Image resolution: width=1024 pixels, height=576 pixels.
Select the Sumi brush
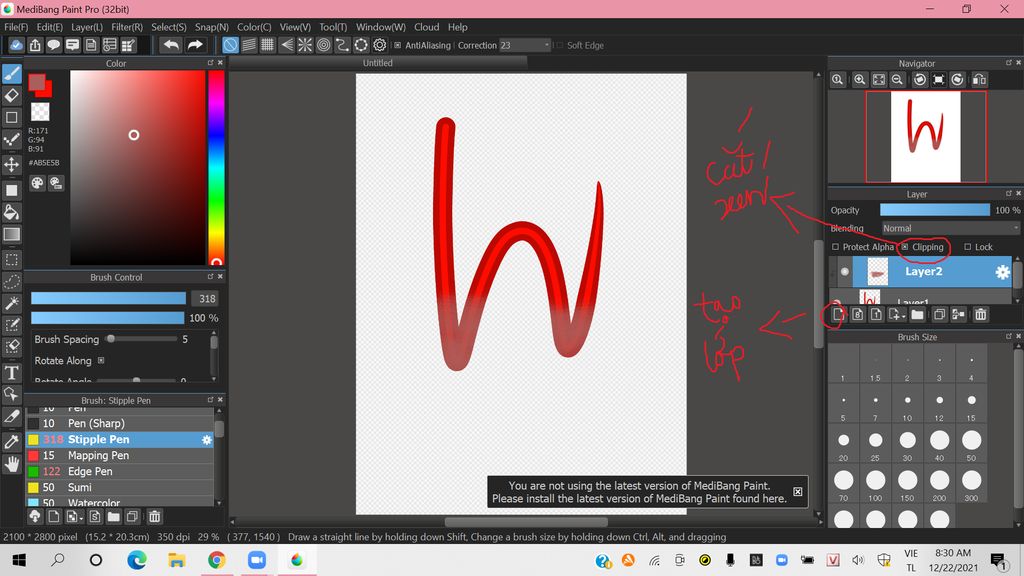coord(120,487)
